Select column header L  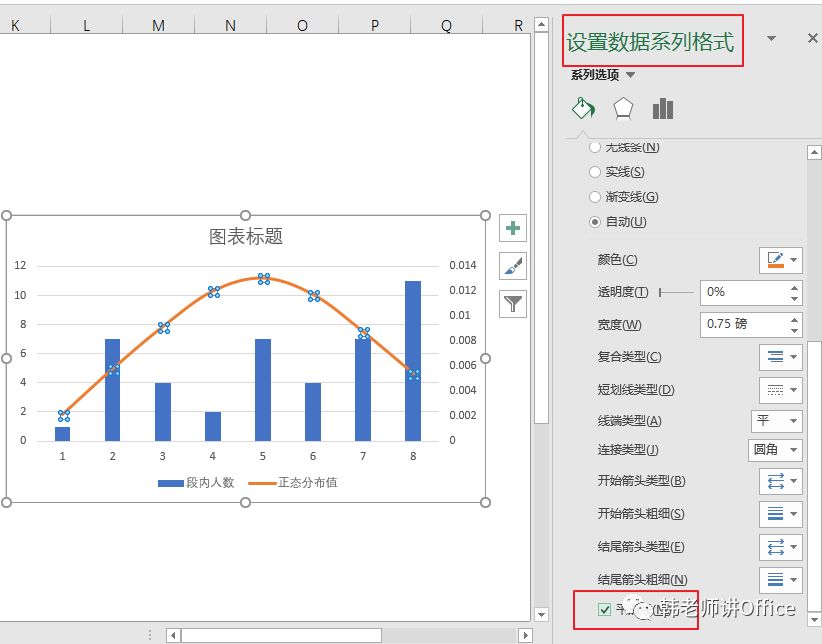coord(86,25)
